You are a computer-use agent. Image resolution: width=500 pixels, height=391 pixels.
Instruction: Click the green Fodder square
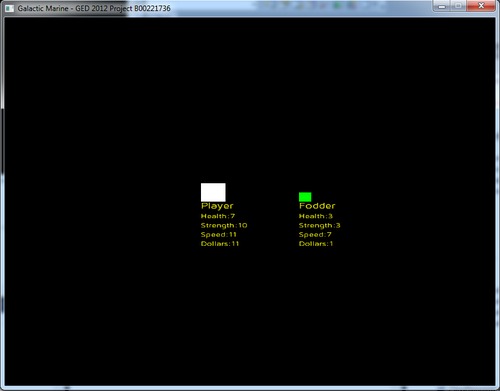(x=305, y=197)
